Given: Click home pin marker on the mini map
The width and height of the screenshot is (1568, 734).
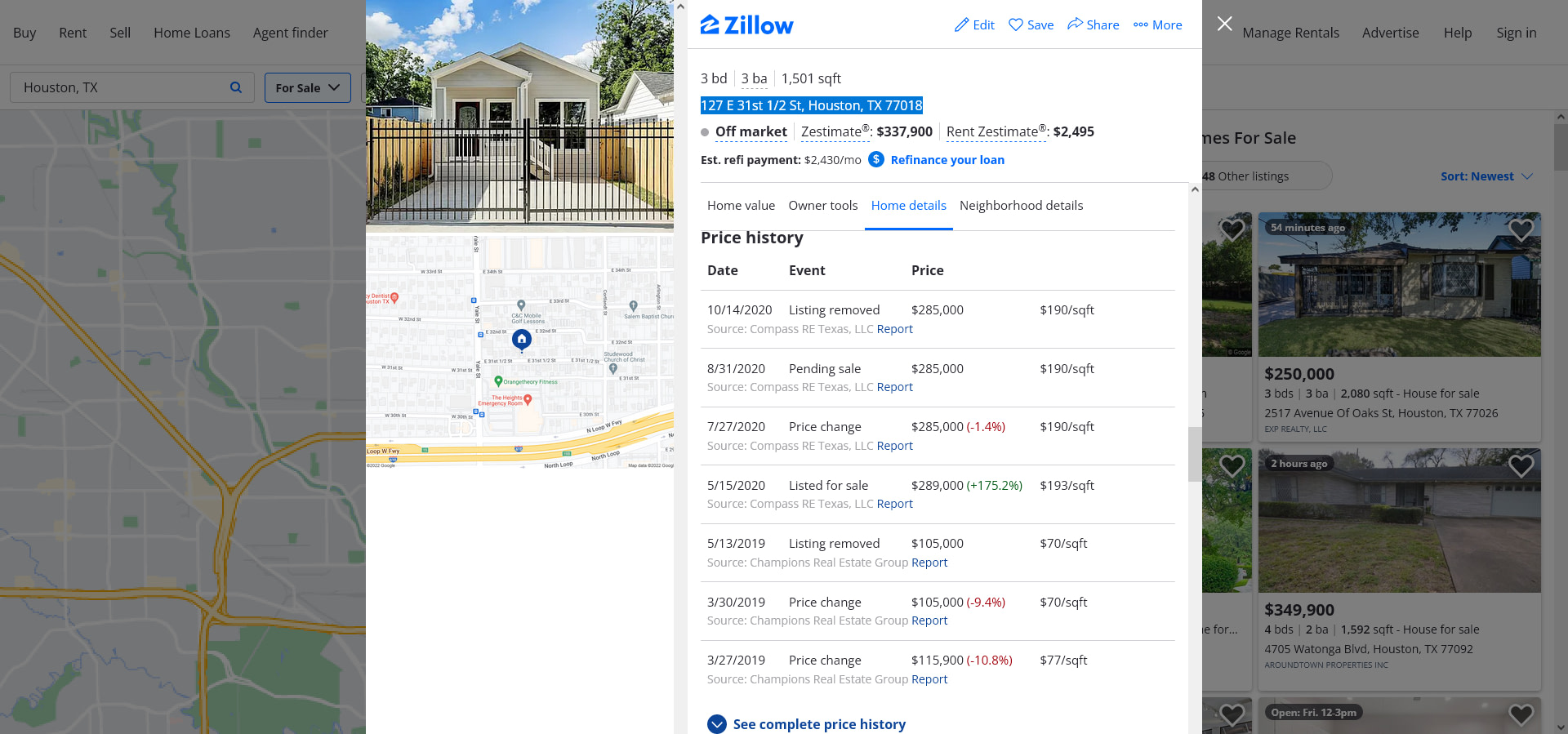Looking at the screenshot, I should click(522, 339).
